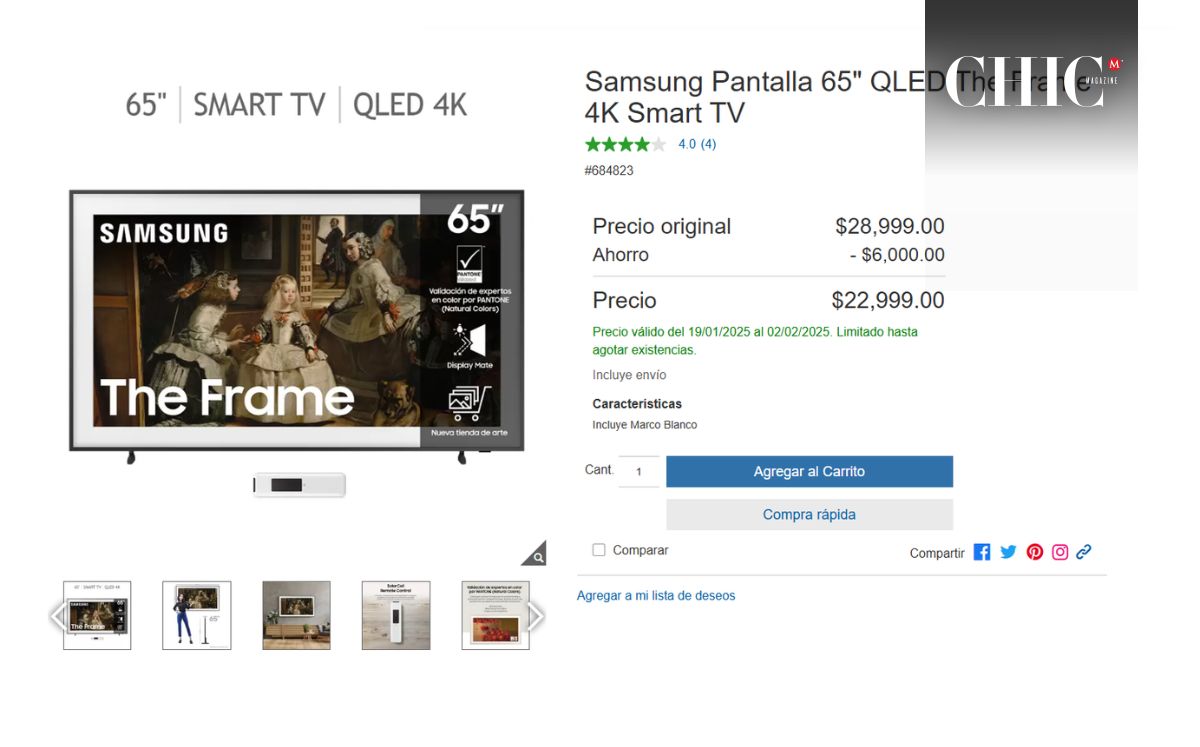Viewport: 1200px width, 747px height.
Task: Click the Cant. quantity field
Action: point(639,471)
